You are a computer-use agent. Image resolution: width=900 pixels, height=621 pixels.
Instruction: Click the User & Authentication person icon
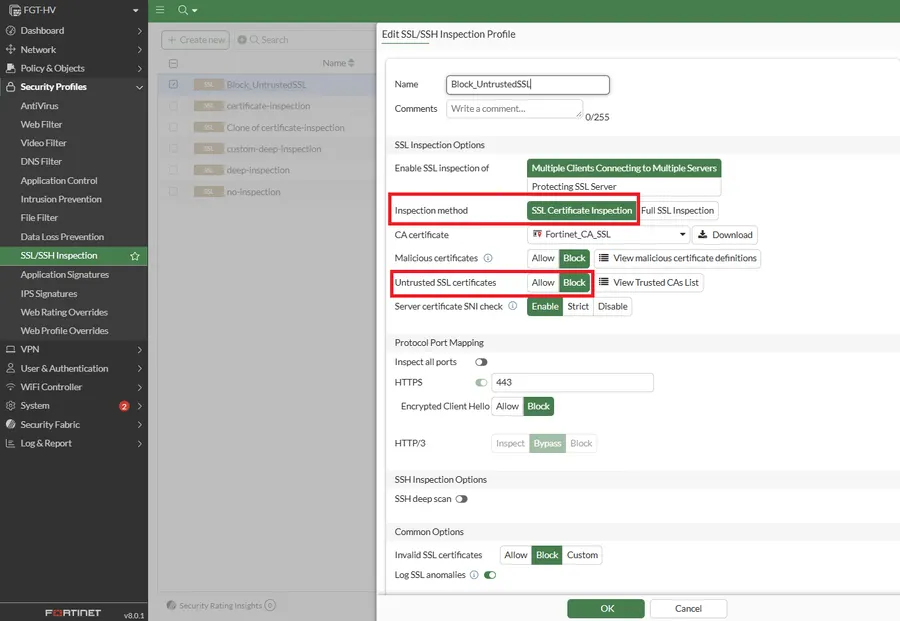click(10, 368)
